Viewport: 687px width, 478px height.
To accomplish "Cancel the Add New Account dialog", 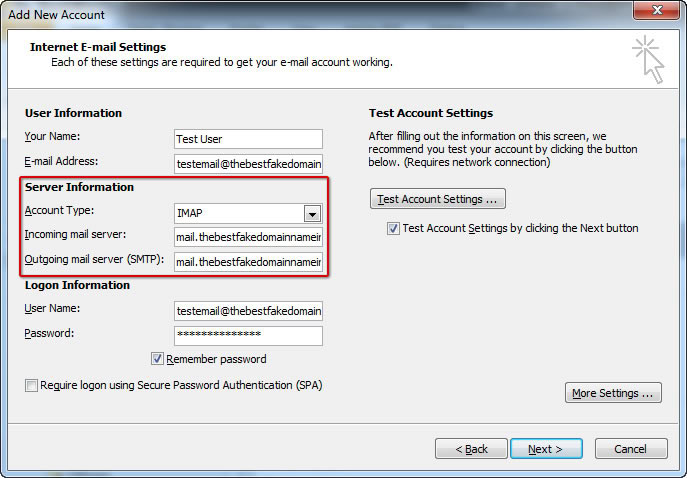I will [631, 449].
